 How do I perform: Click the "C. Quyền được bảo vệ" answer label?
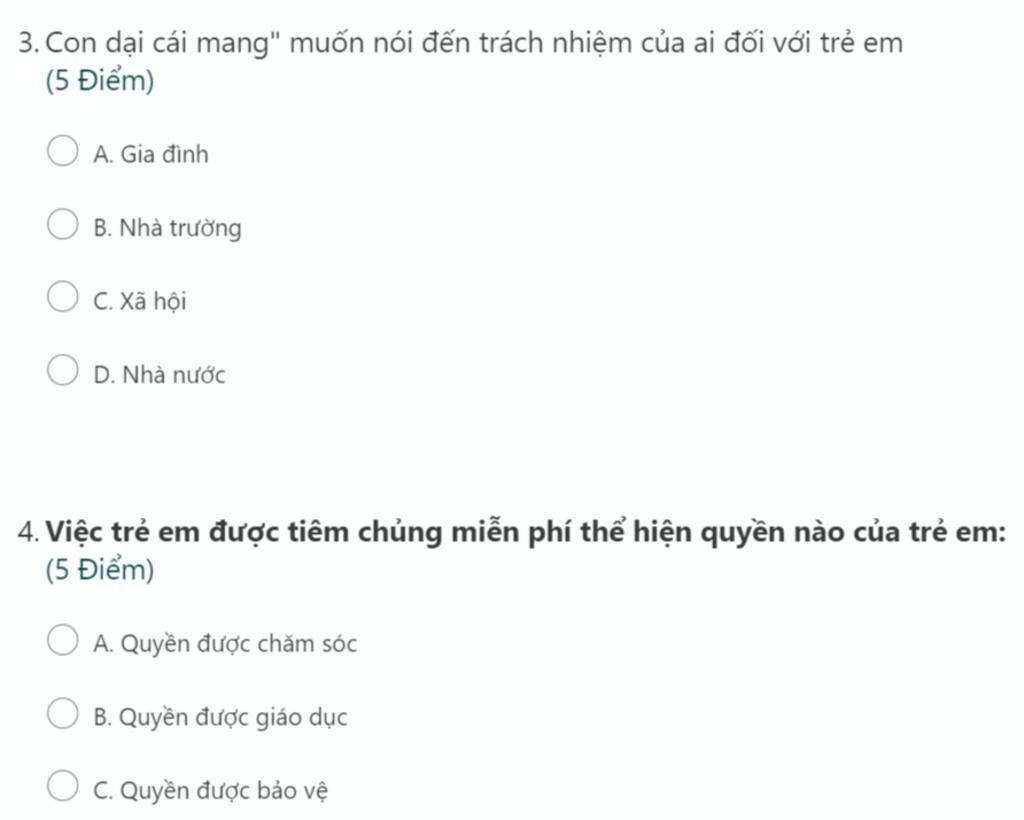[x=211, y=791]
